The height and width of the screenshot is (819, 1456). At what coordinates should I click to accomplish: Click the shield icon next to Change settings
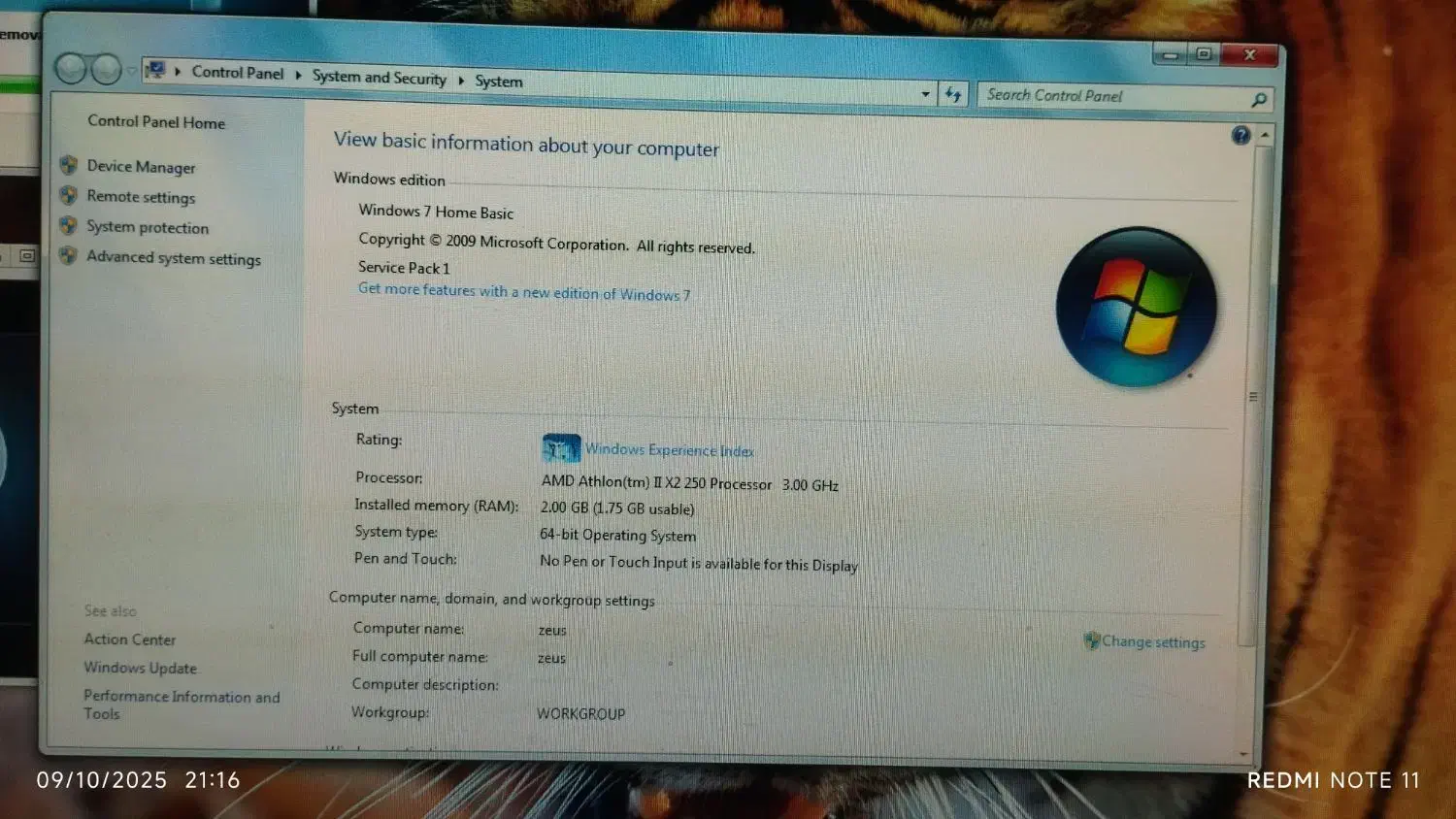tap(1092, 639)
